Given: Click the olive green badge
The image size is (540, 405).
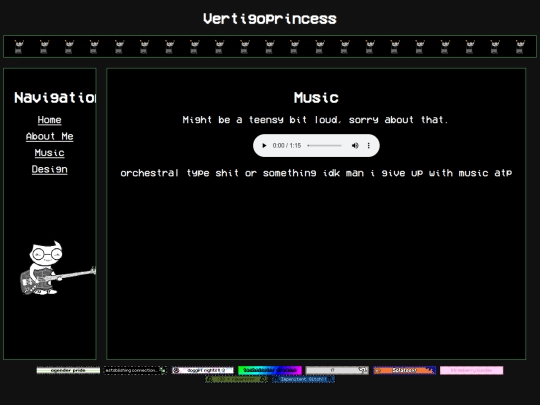Looking at the screenshot, I should (236, 379).
